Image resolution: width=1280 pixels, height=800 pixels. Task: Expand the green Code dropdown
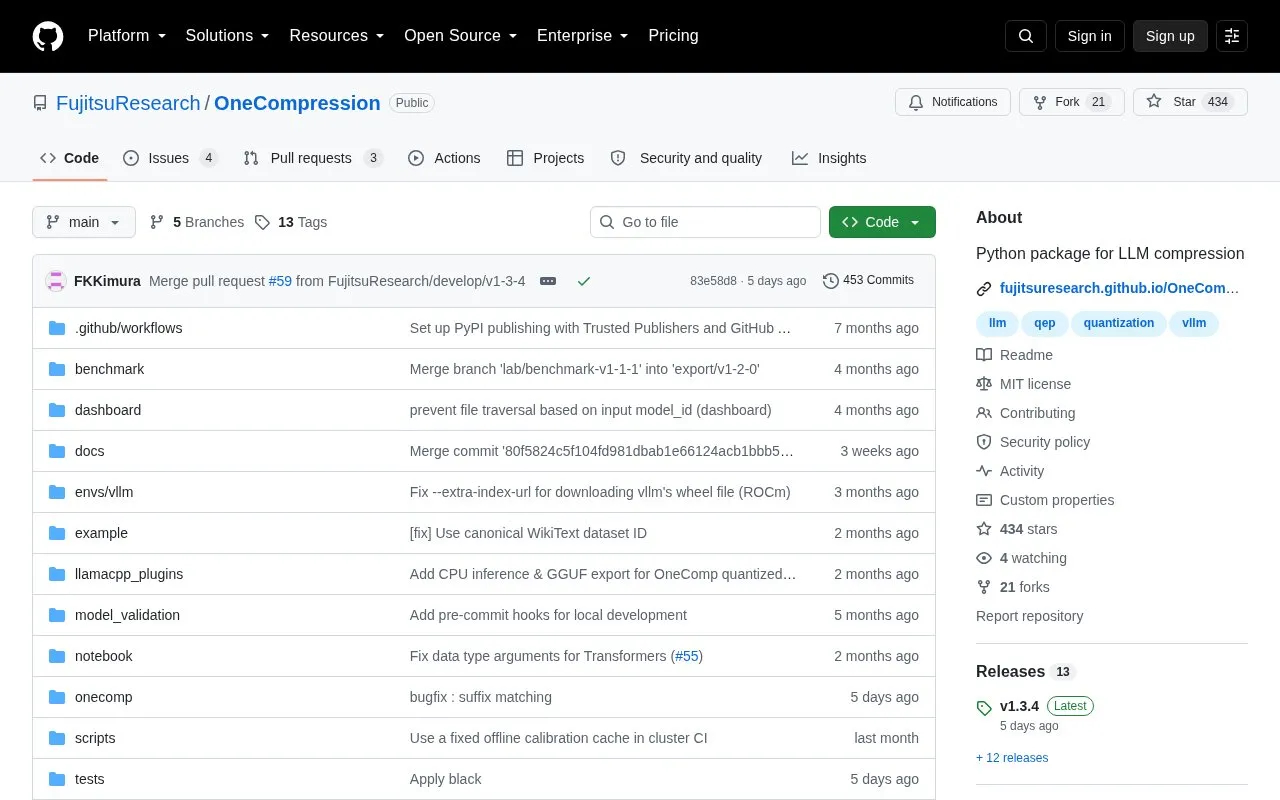(882, 222)
